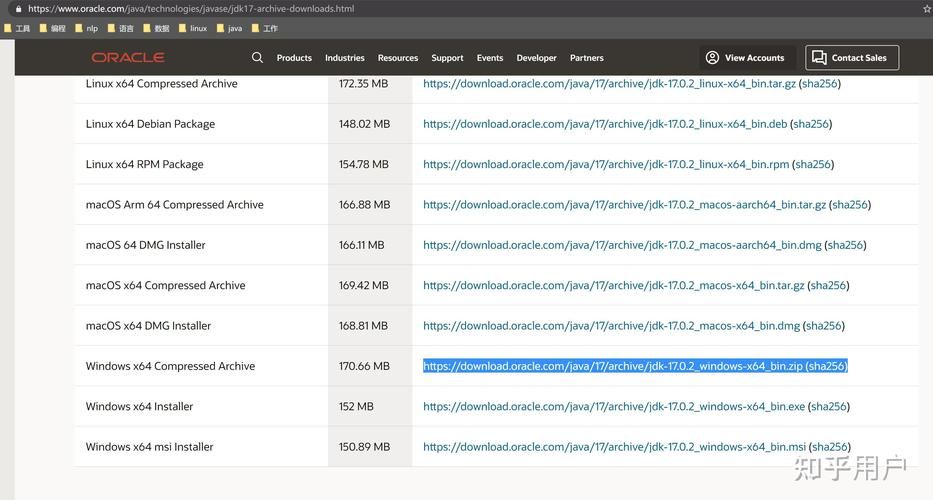This screenshot has width=933, height=500.
Task: Open sha256 link for linux rpm package
Action: (x=813, y=165)
